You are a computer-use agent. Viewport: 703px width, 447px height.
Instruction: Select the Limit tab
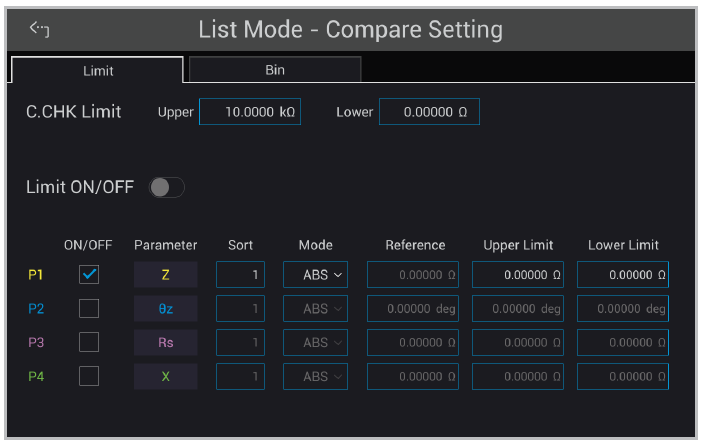tap(97, 71)
